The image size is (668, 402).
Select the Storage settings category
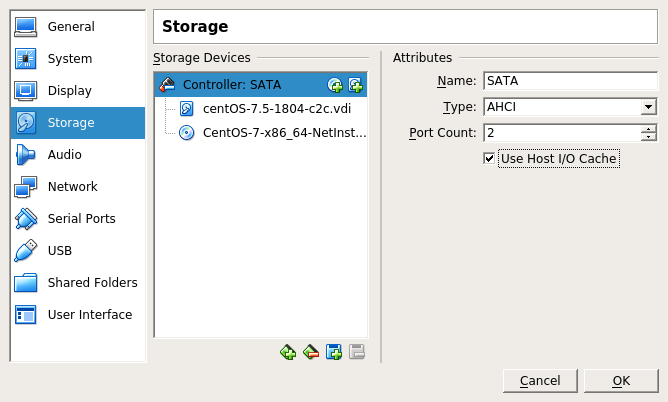point(78,123)
